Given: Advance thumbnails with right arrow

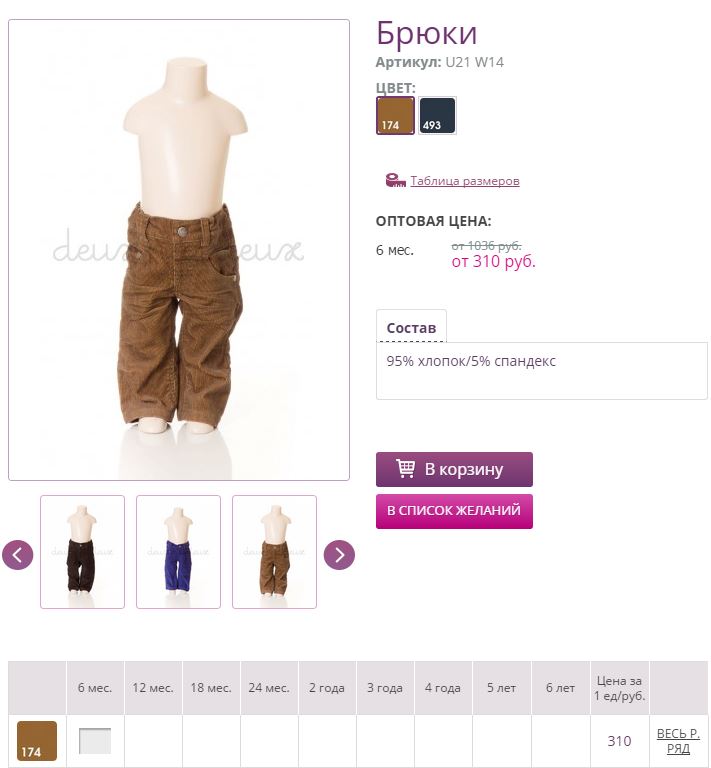Looking at the screenshot, I should [x=339, y=555].
